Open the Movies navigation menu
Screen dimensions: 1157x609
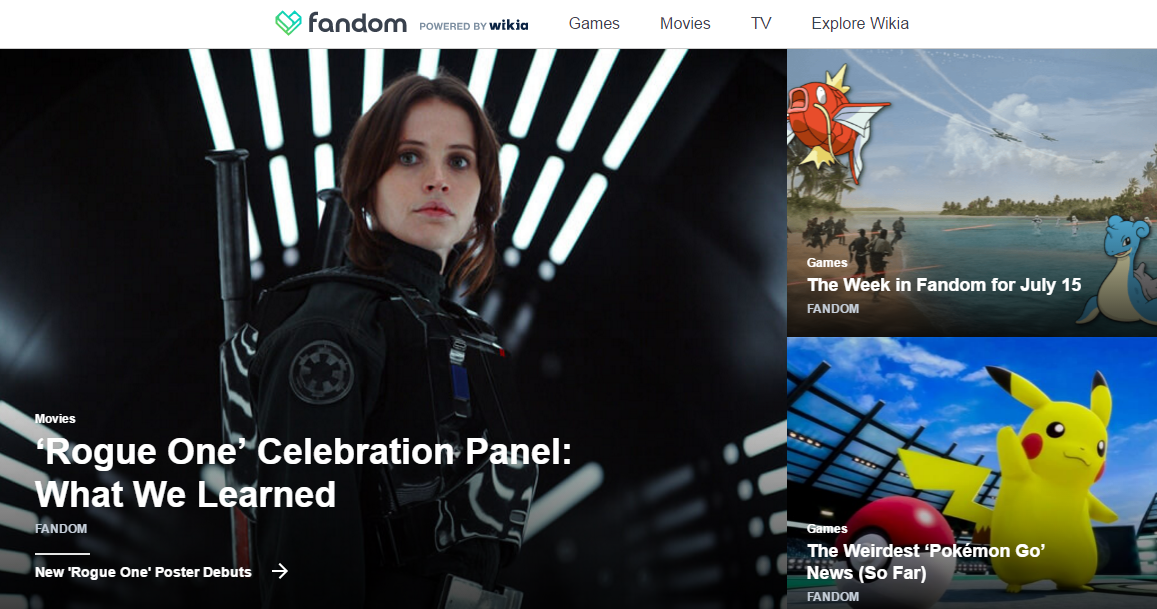(x=685, y=24)
